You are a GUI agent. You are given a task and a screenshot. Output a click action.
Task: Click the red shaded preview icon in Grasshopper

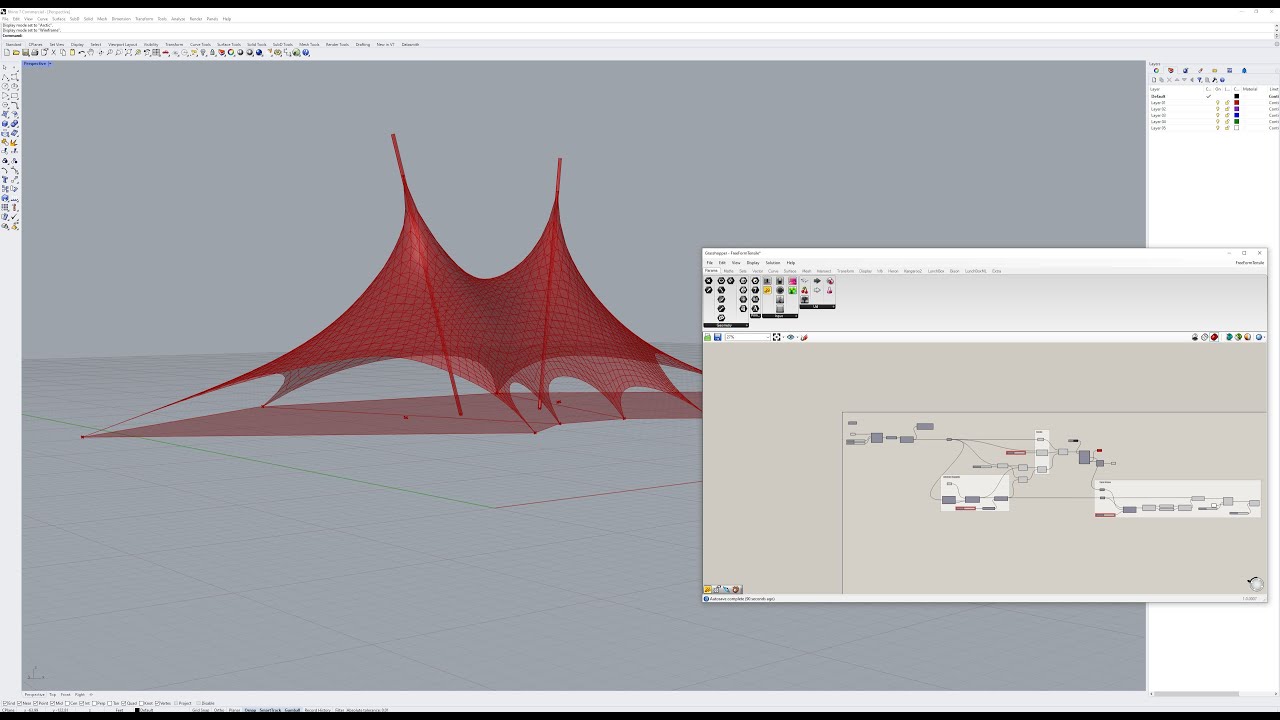(1214, 337)
